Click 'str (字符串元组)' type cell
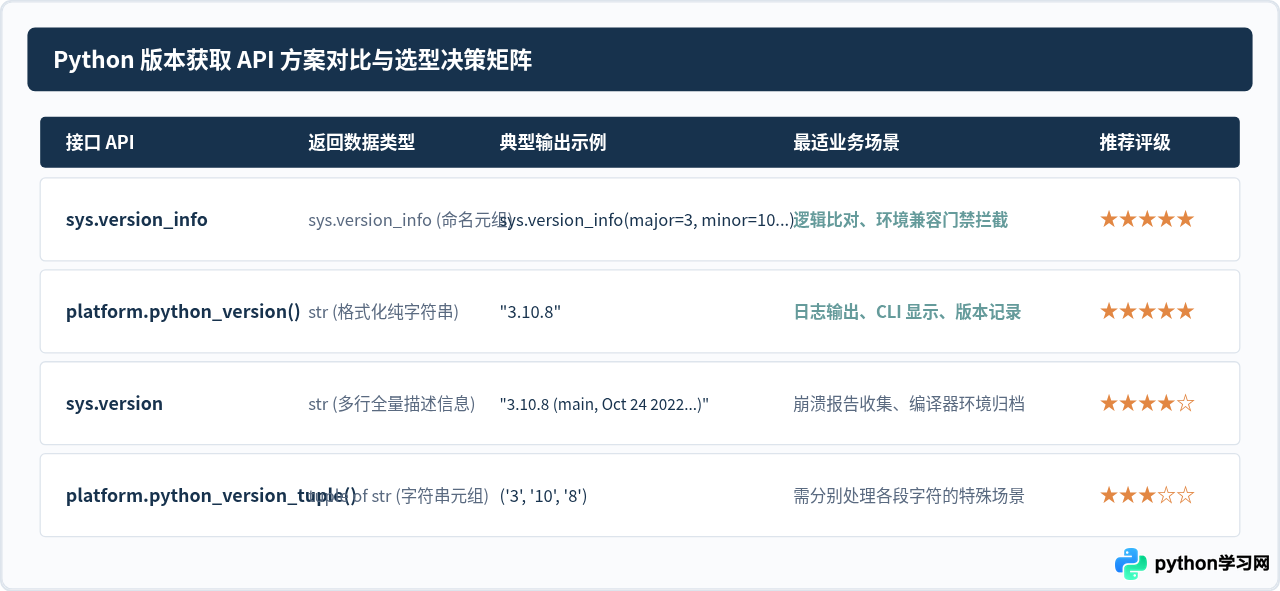Screen dimensions: 1280x591 398,496
